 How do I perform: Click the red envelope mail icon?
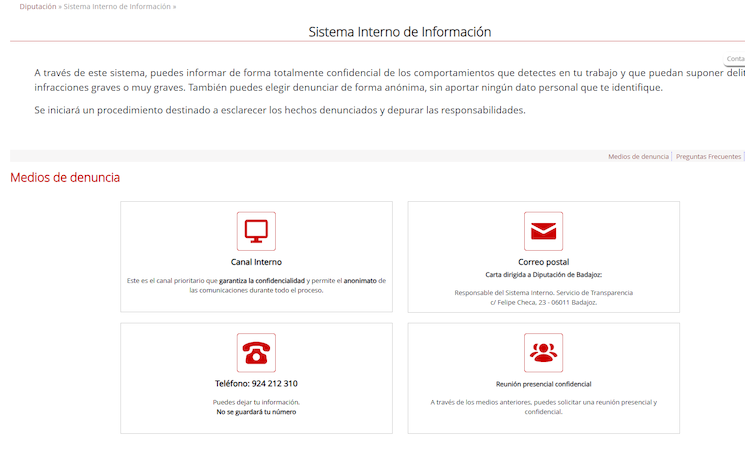[543, 231]
